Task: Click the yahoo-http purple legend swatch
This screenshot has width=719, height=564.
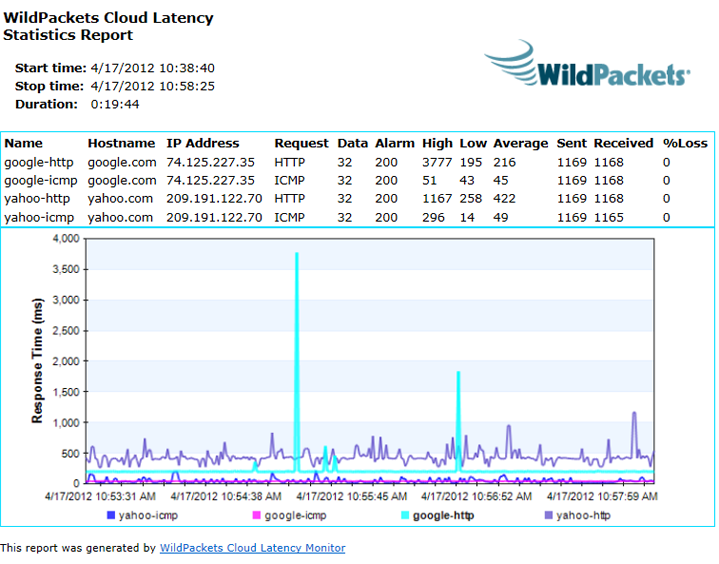Action: click(548, 515)
